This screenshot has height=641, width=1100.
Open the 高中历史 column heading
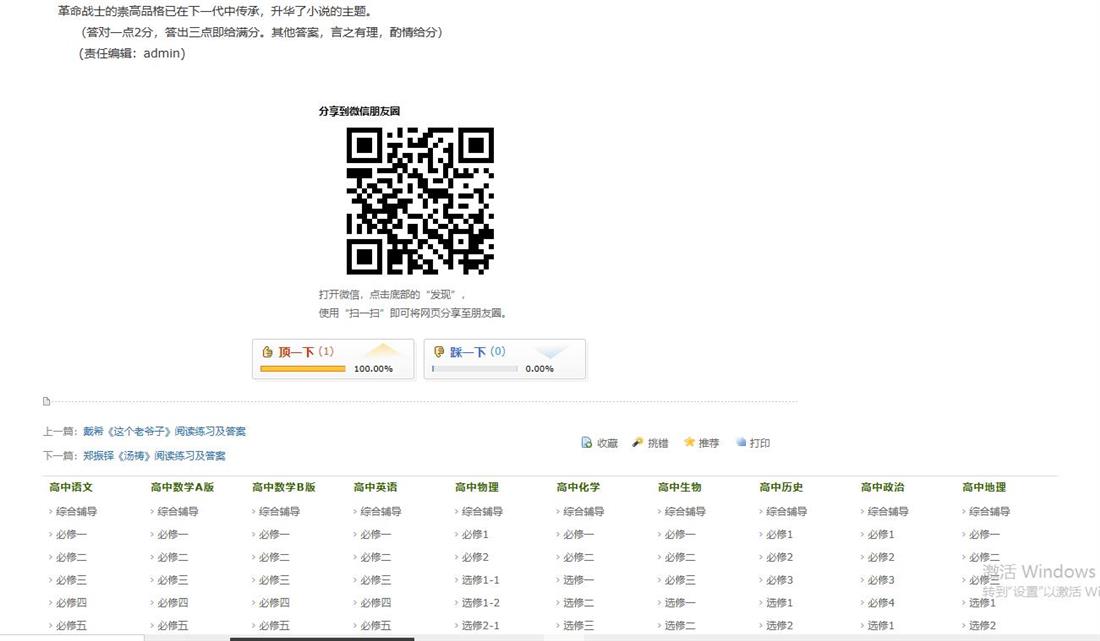(781, 487)
